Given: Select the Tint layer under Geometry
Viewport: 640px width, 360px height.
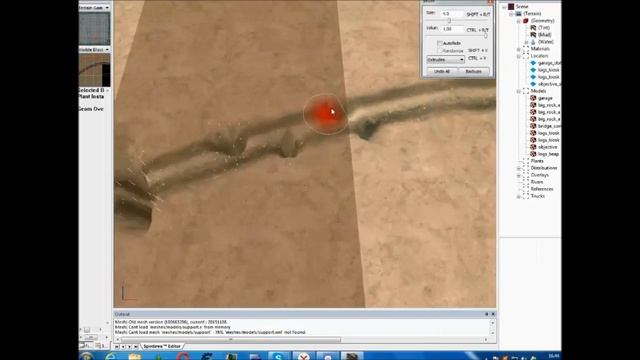Looking at the screenshot, I should pyautogui.click(x=544, y=28).
